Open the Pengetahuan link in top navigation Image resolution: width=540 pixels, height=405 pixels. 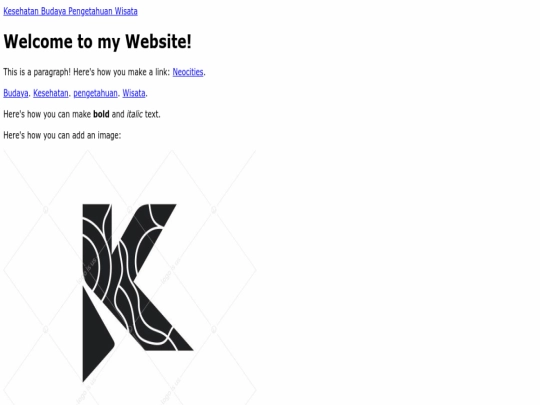(x=90, y=11)
